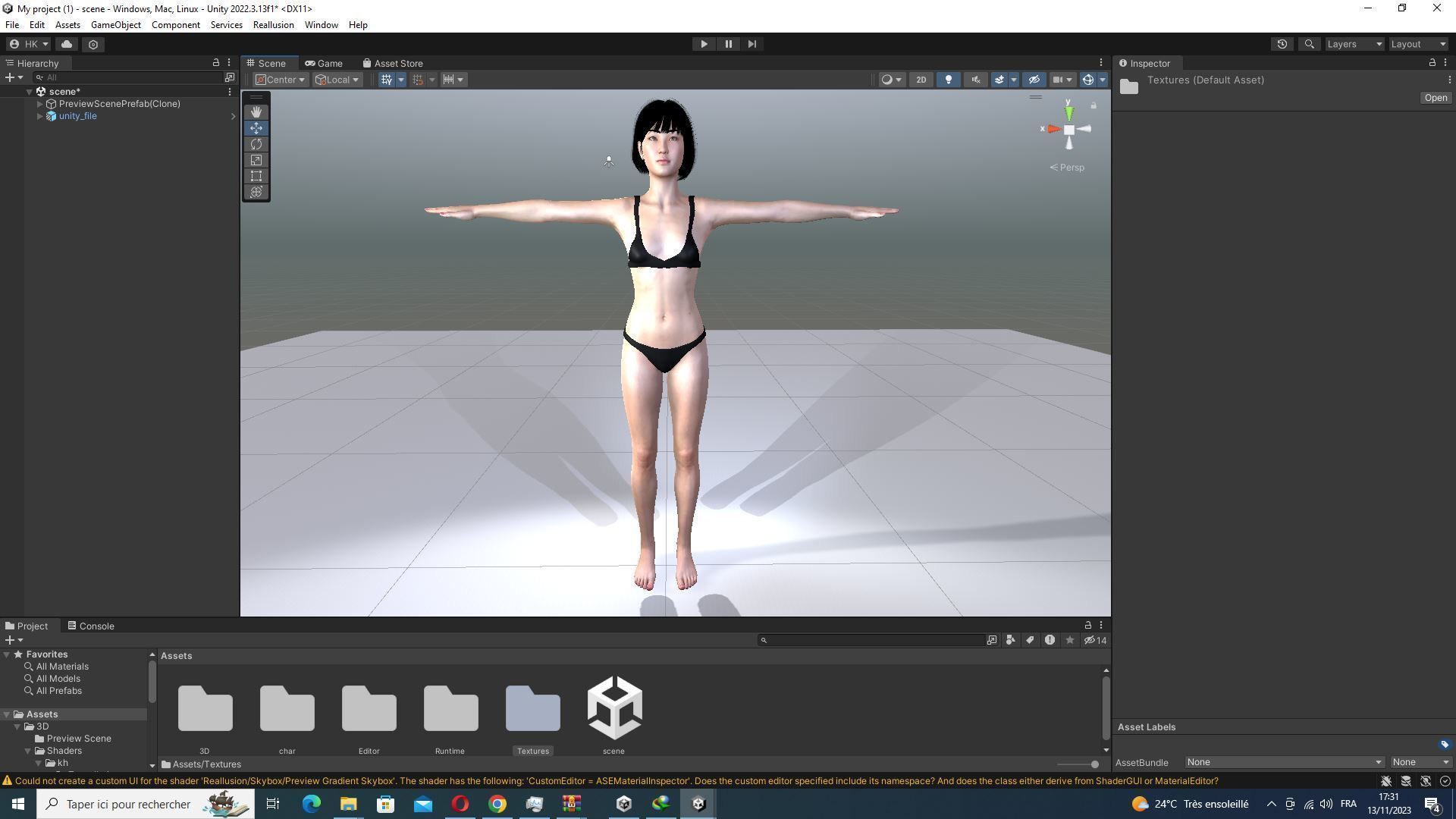
Task: Open Undo History button
Action: [1282, 44]
